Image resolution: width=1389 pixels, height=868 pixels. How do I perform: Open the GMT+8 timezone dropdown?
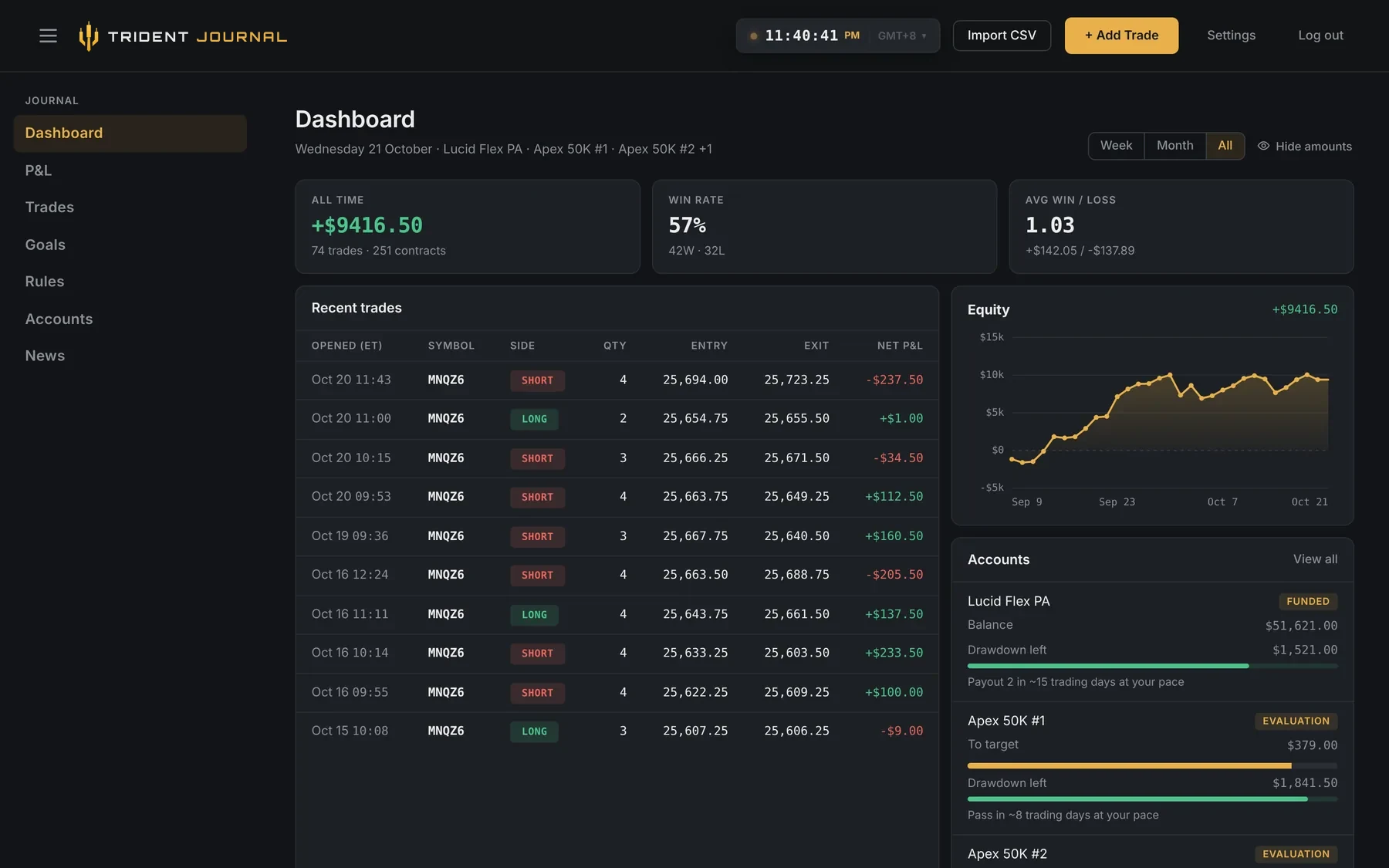901,35
